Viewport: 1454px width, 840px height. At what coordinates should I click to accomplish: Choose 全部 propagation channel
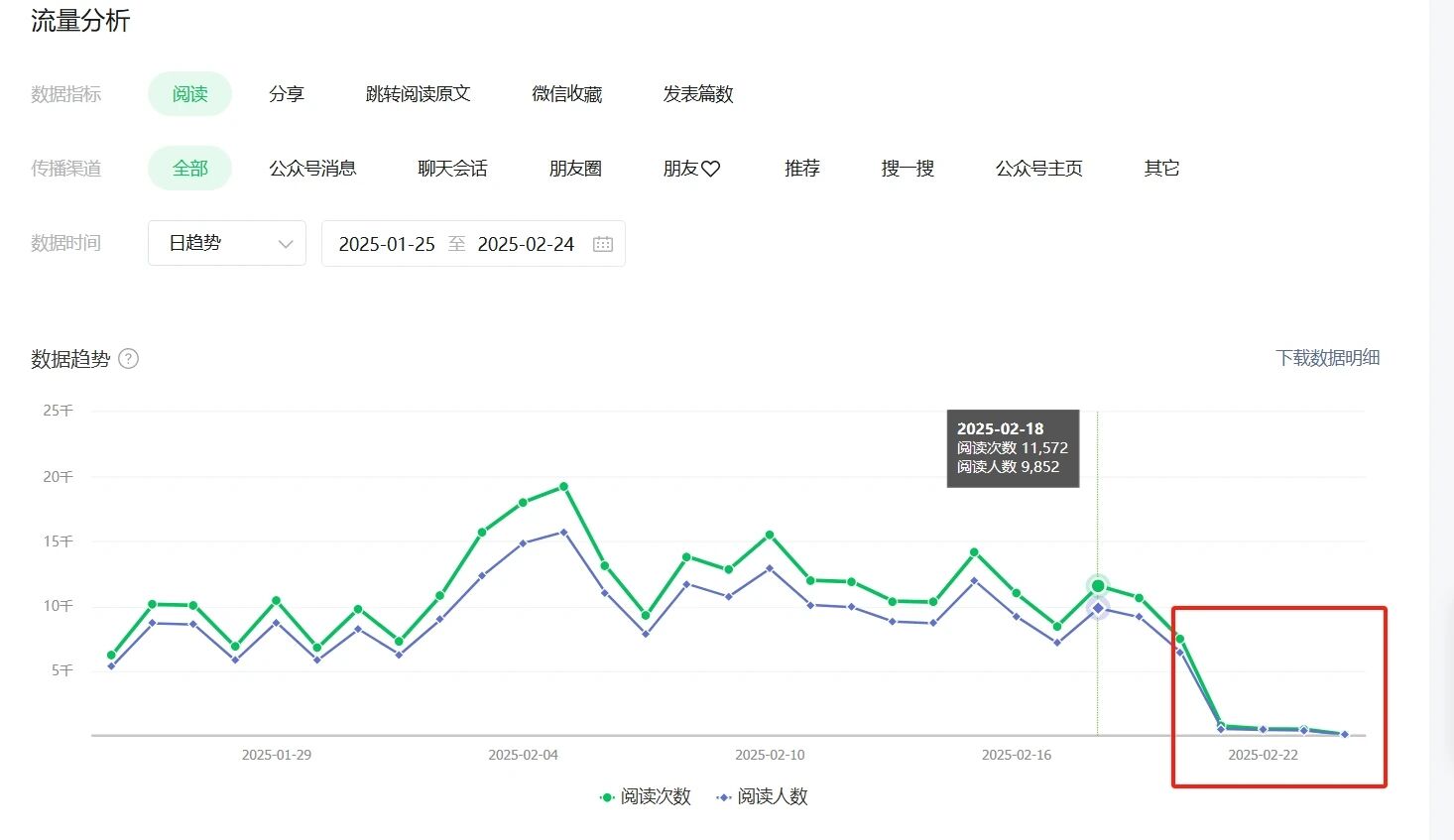pos(189,169)
